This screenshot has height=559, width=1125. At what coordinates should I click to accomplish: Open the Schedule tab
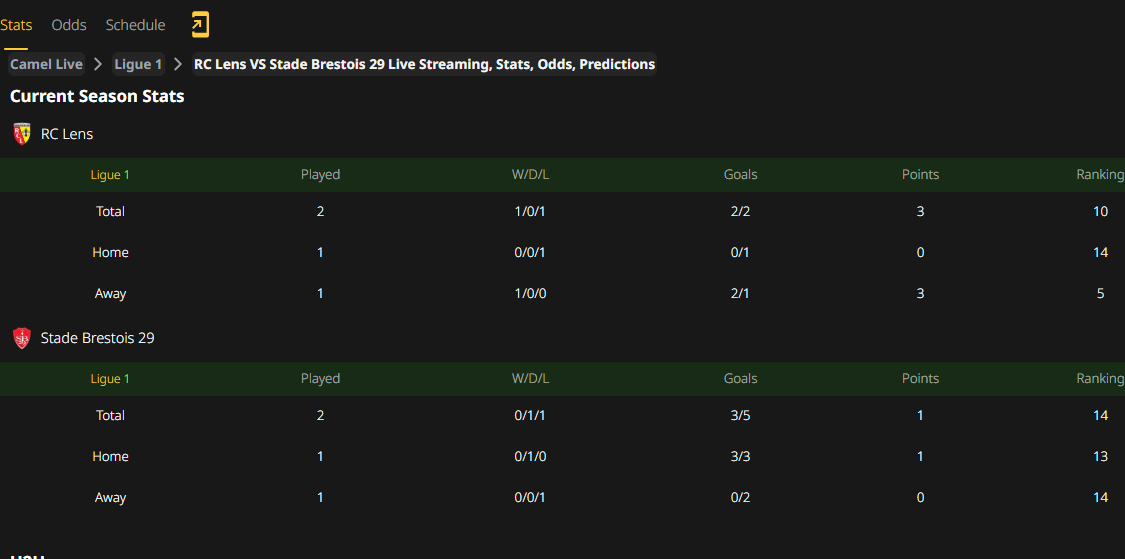(136, 25)
